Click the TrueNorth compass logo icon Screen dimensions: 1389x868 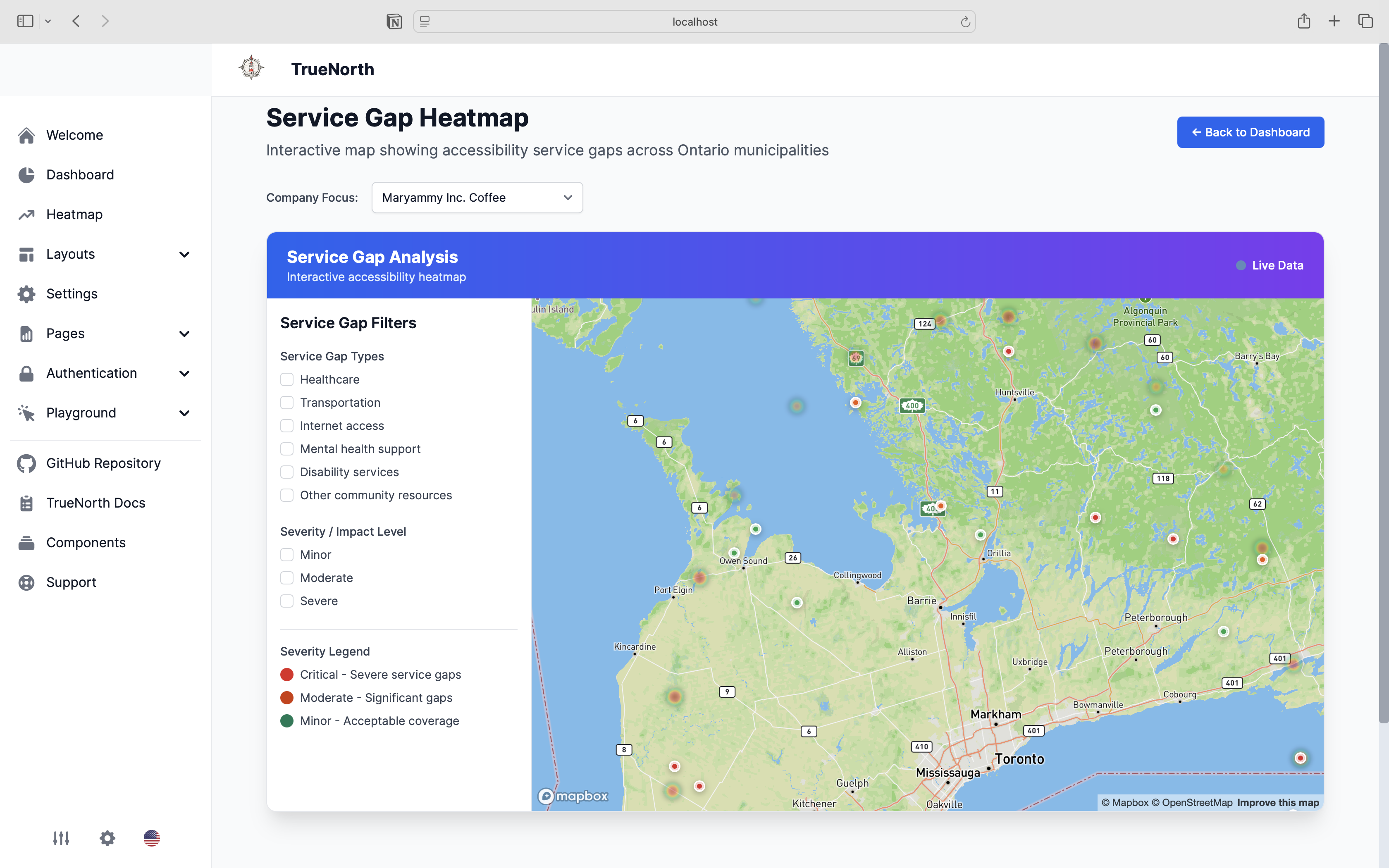click(251, 68)
